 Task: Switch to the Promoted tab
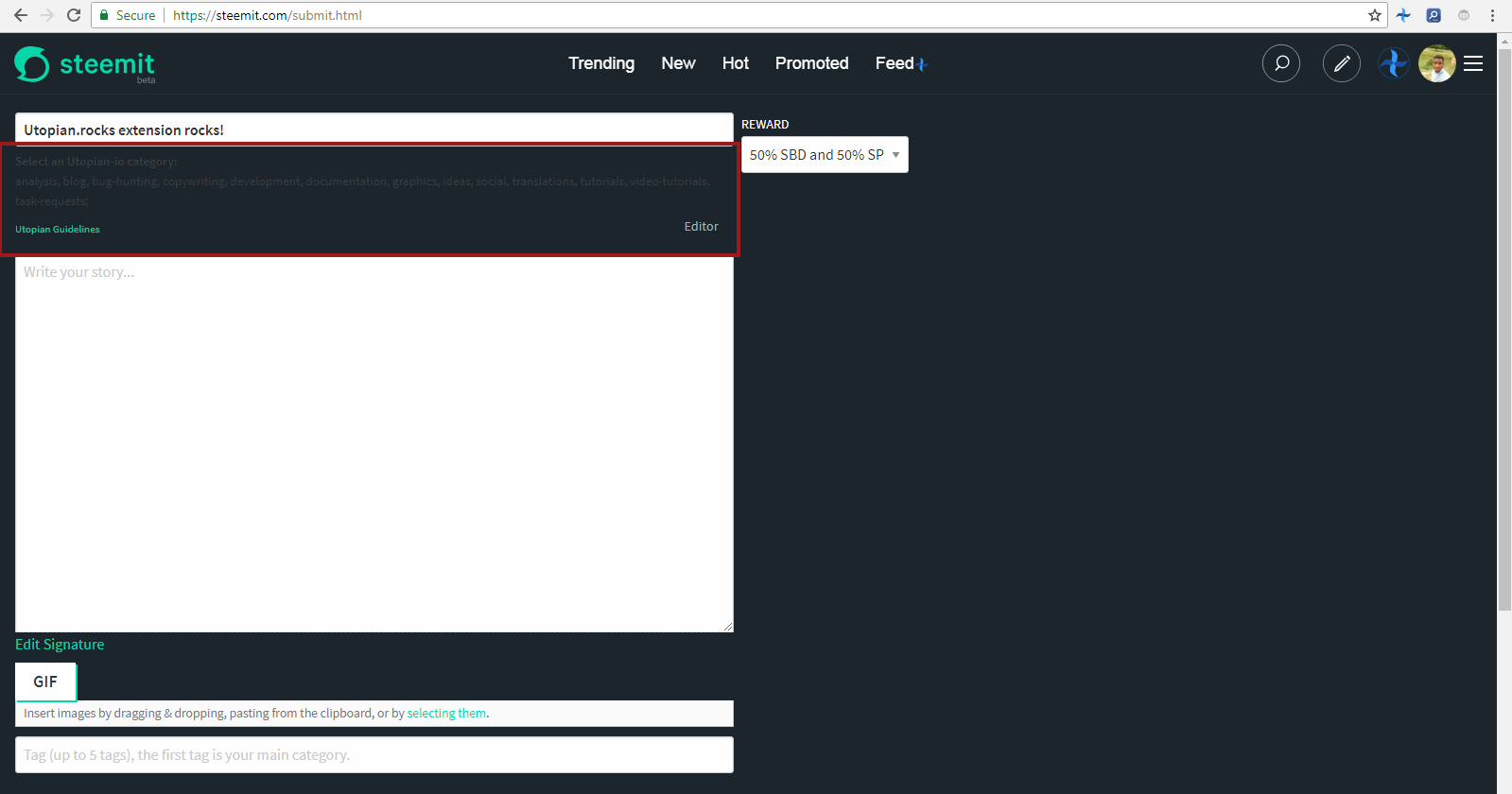pyautogui.click(x=811, y=63)
